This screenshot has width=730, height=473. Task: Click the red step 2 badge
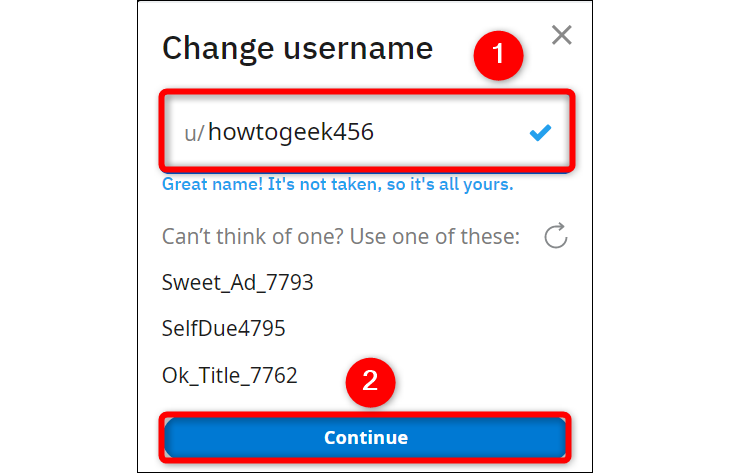click(x=370, y=381)
